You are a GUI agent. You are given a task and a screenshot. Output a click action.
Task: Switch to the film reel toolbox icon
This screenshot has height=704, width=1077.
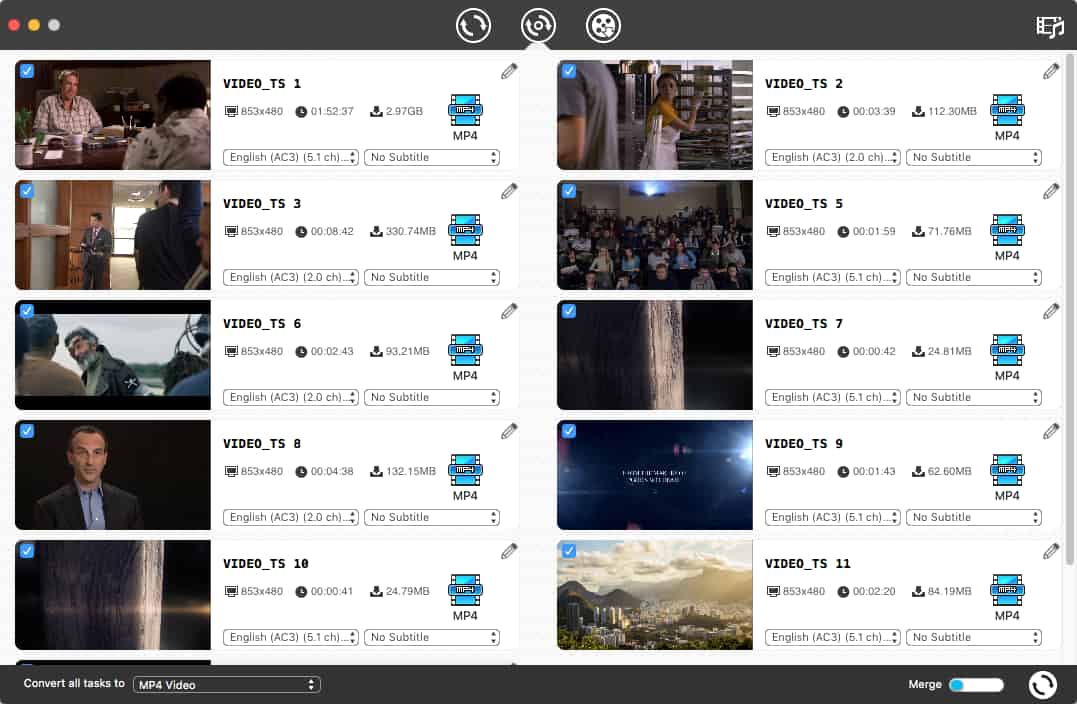pyautogui.click(x=603, y=26)
